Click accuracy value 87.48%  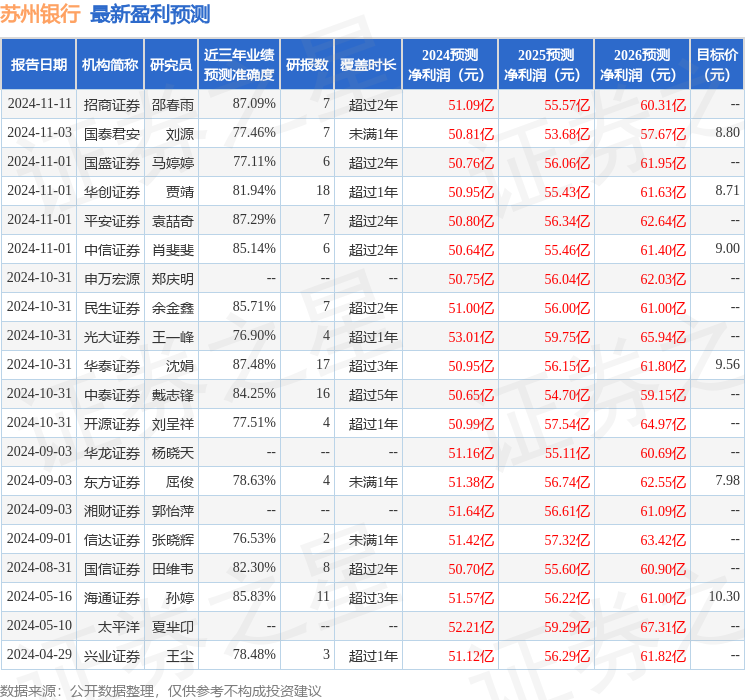click(254, 364)
